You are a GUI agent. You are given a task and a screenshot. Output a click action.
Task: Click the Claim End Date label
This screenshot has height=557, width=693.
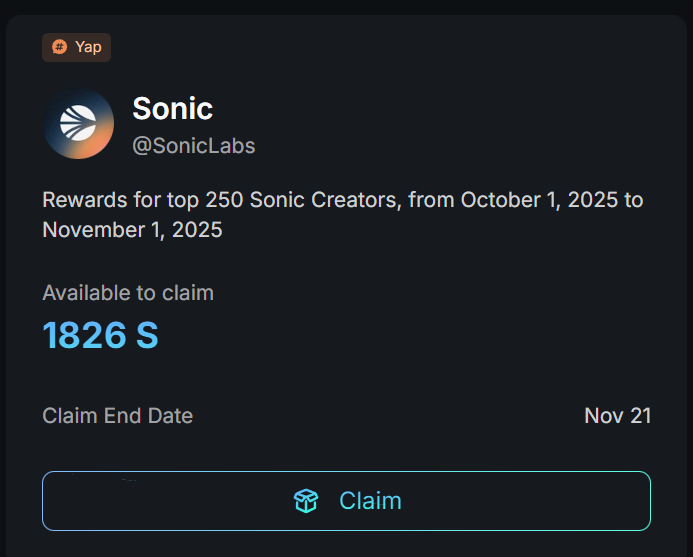[117, 416]
